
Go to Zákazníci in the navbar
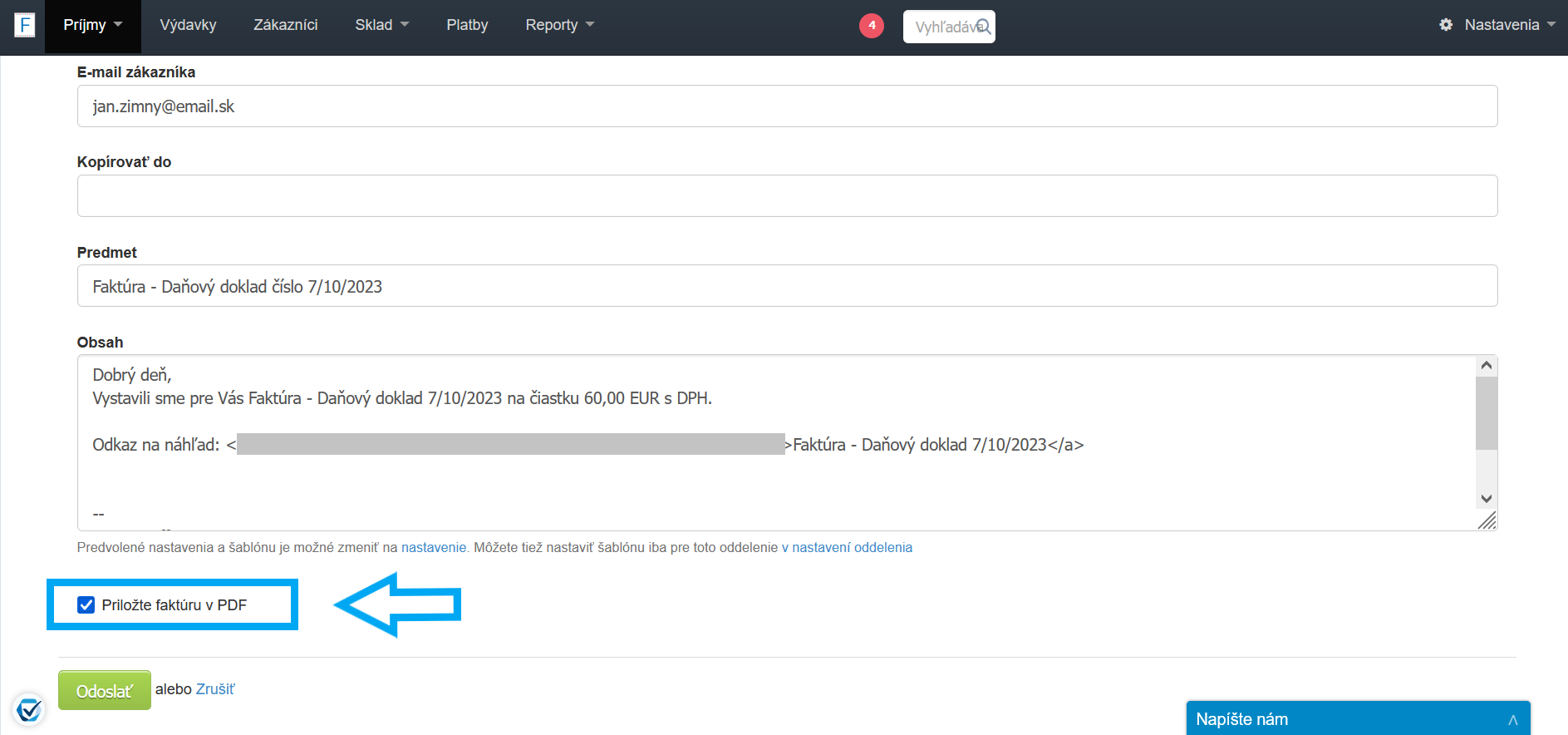[286, 25]
